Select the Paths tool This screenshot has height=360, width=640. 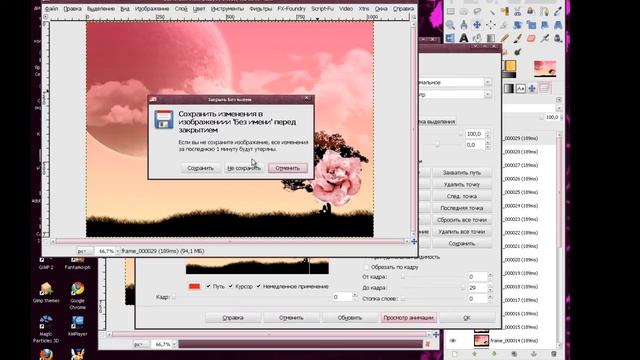[x=544, y=11]
